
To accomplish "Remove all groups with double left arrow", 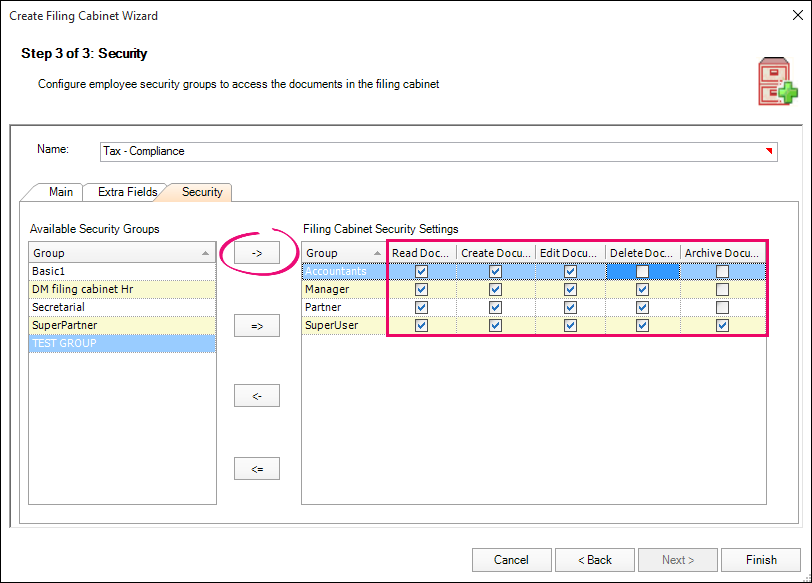I will [256, 468].
